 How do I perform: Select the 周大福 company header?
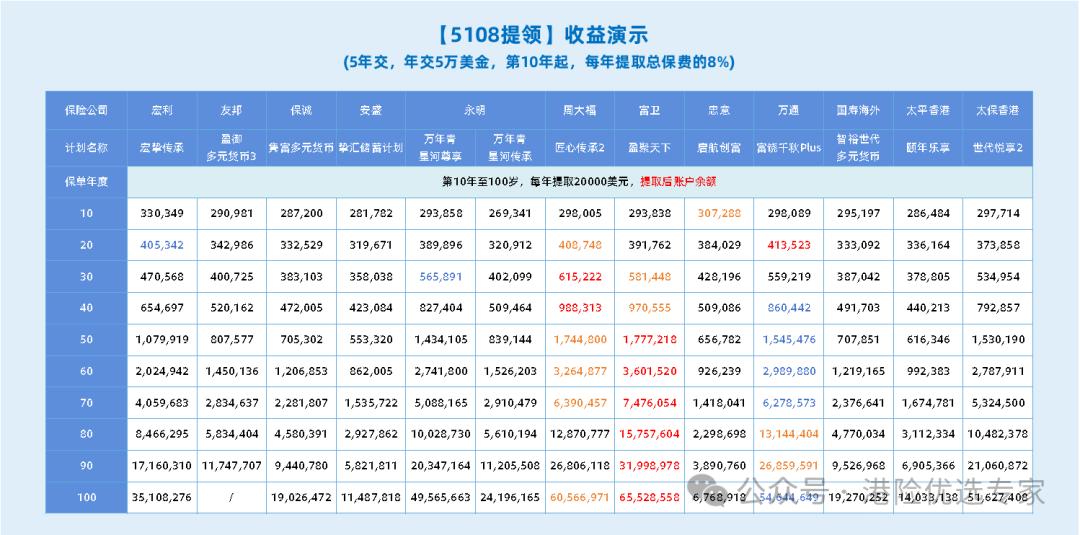click(x=580, y=110)
